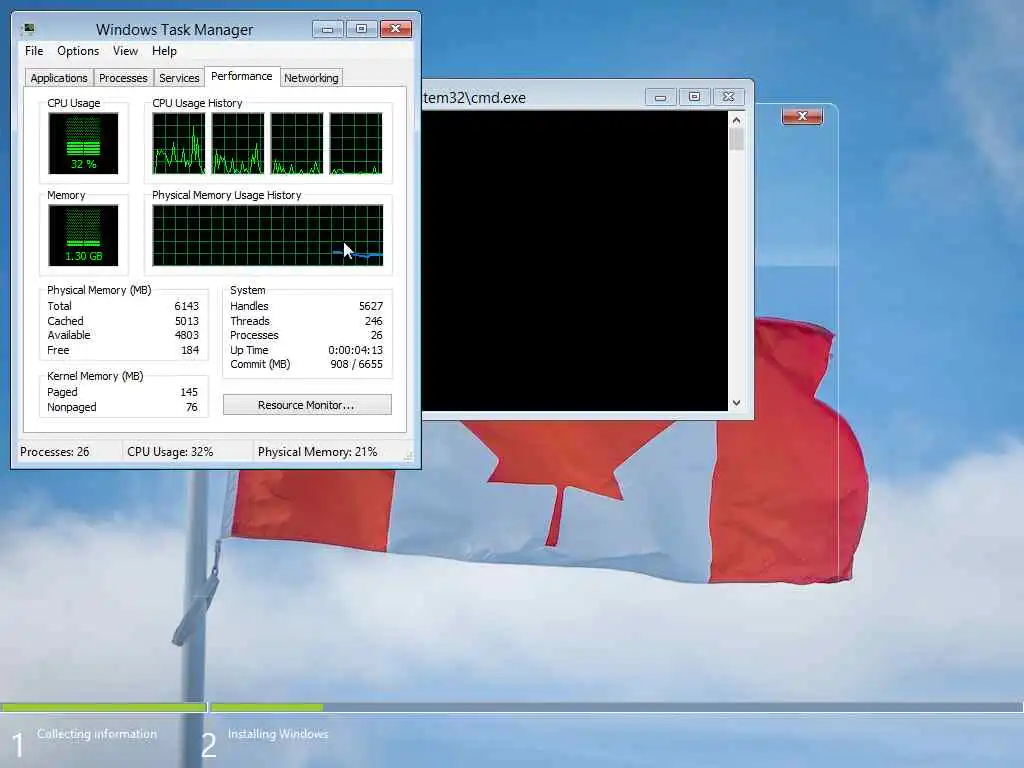Open the File menu in Task Manager
This screenshot has width=1024, height=768.
34,51
